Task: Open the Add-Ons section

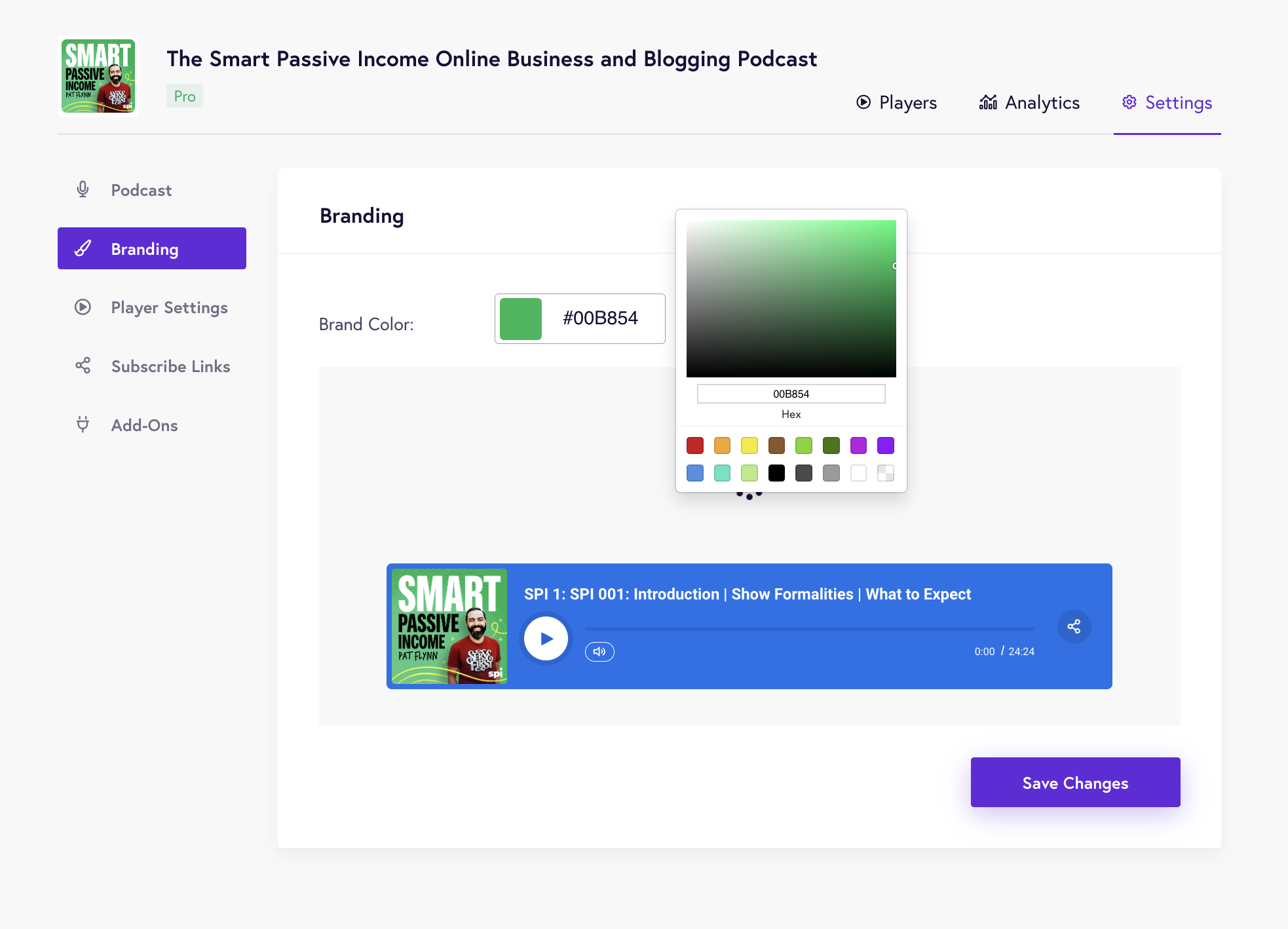Action: 152,425
